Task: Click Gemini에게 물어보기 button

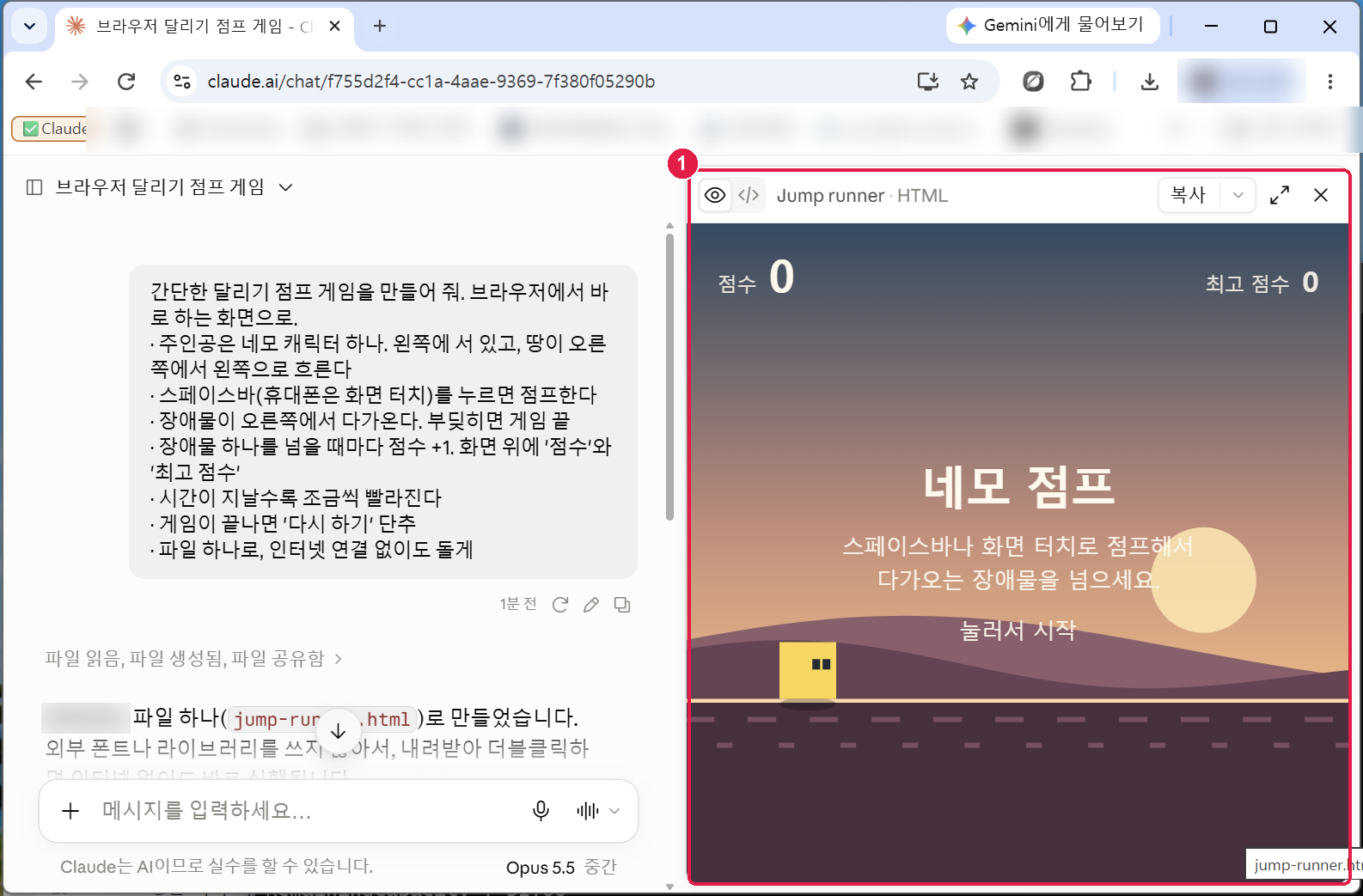Action: click(x=1053, y=25)
